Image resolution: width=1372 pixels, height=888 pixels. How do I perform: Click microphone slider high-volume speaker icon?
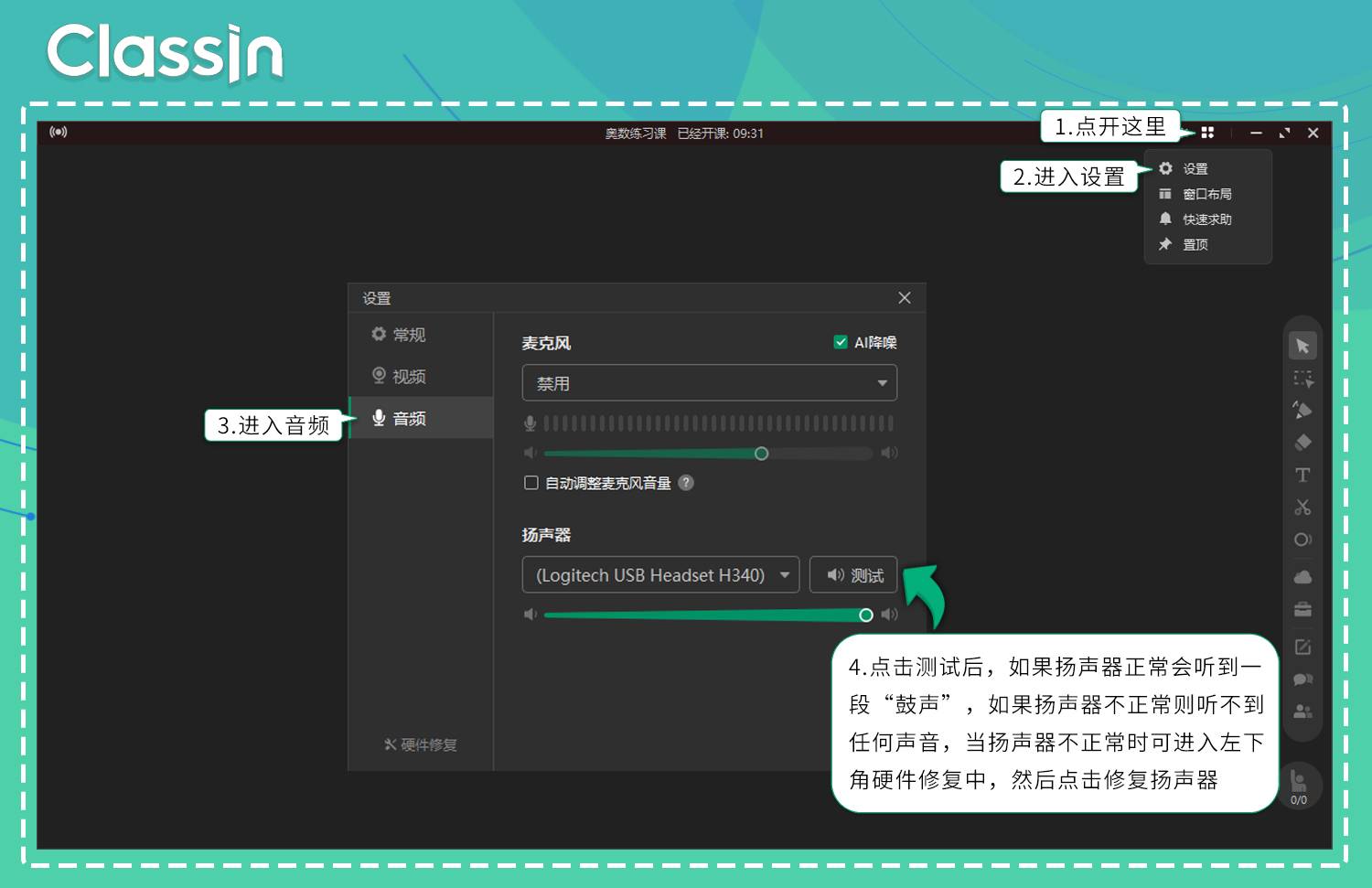tap(889, 453)
